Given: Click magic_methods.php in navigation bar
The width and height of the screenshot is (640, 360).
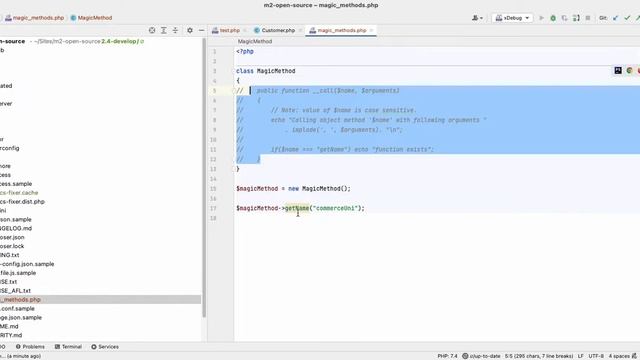Looking at the screenshot, I should pos(34,18).
